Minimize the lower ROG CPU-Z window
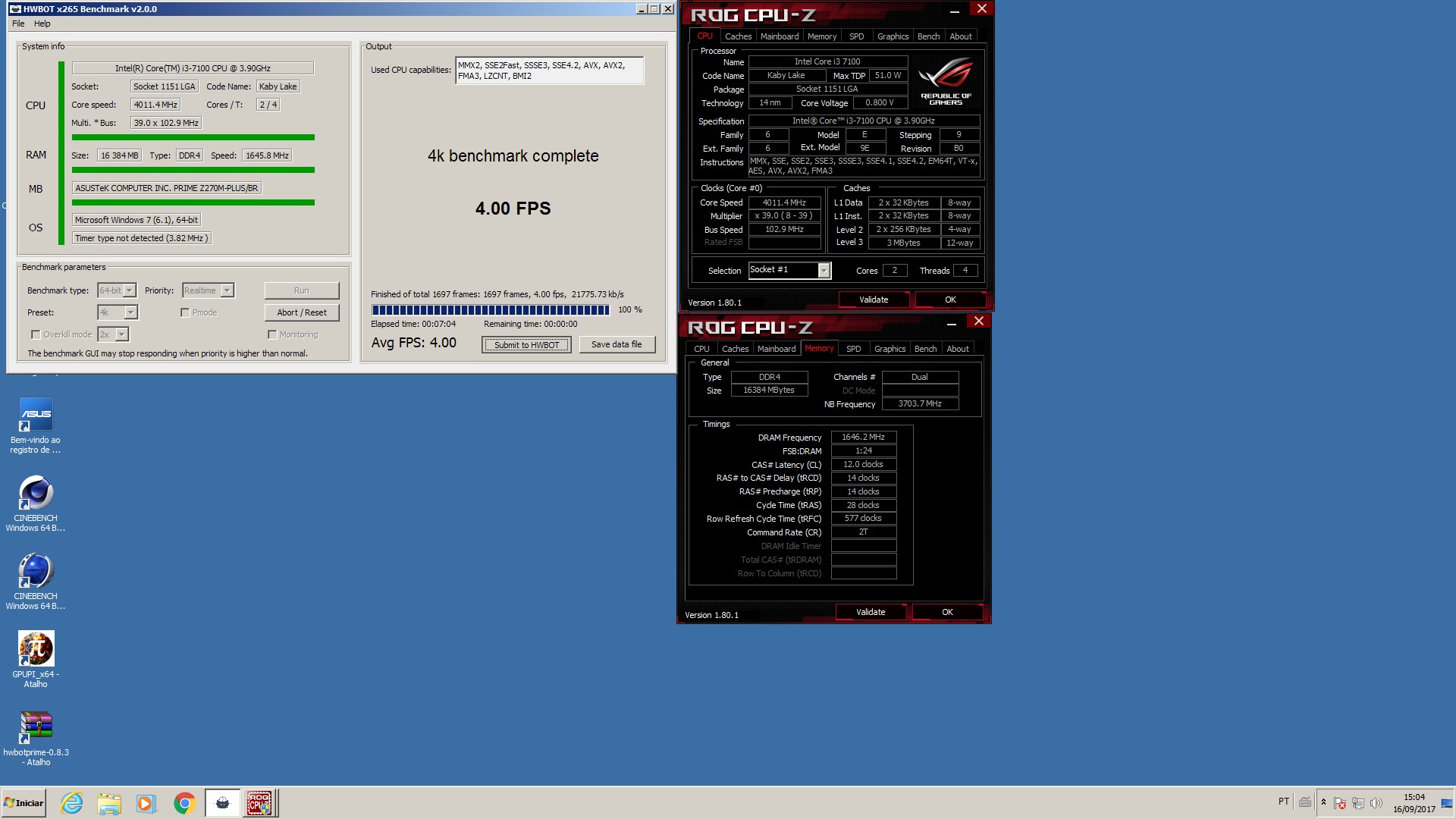Screen dimensions: 1456x819 (x=951, y=324)
